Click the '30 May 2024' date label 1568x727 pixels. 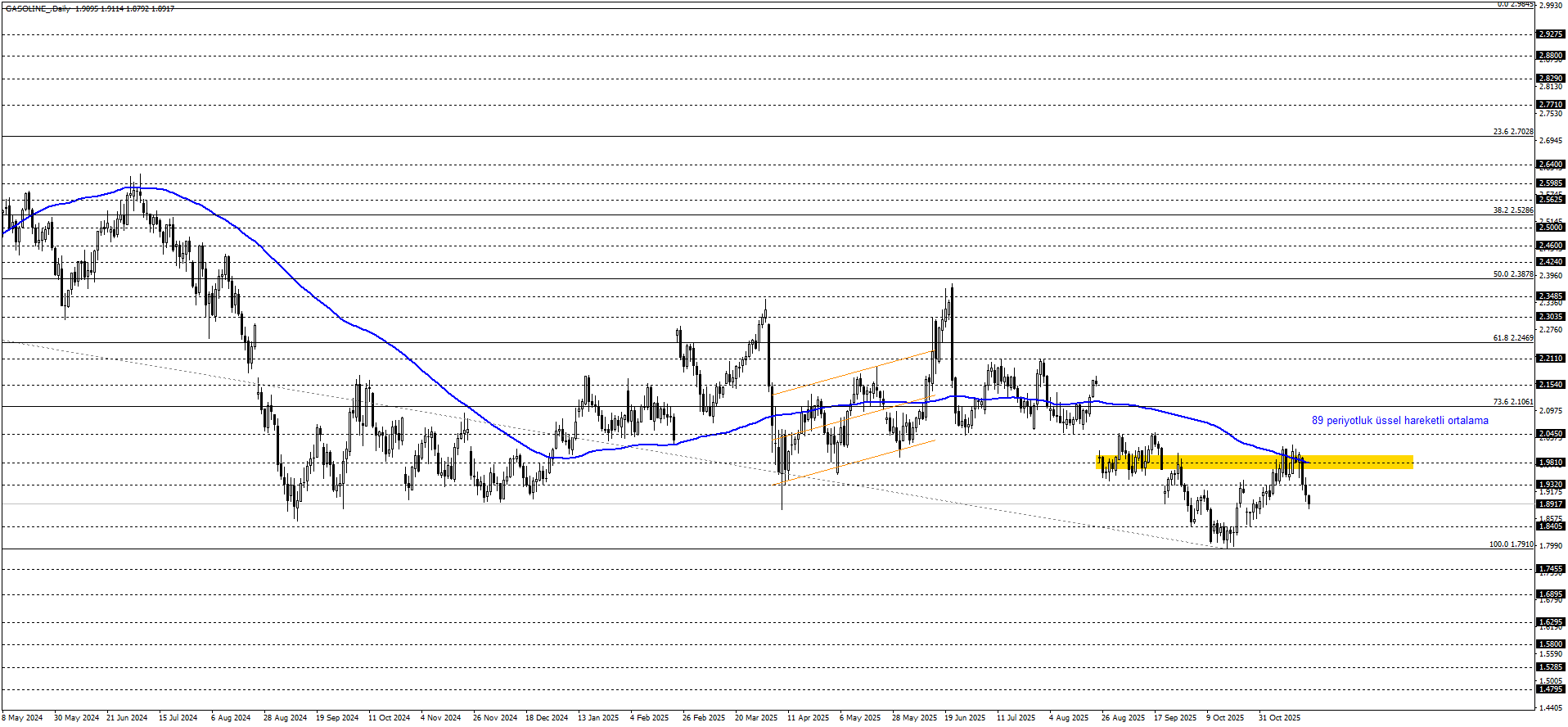[76, 718]
